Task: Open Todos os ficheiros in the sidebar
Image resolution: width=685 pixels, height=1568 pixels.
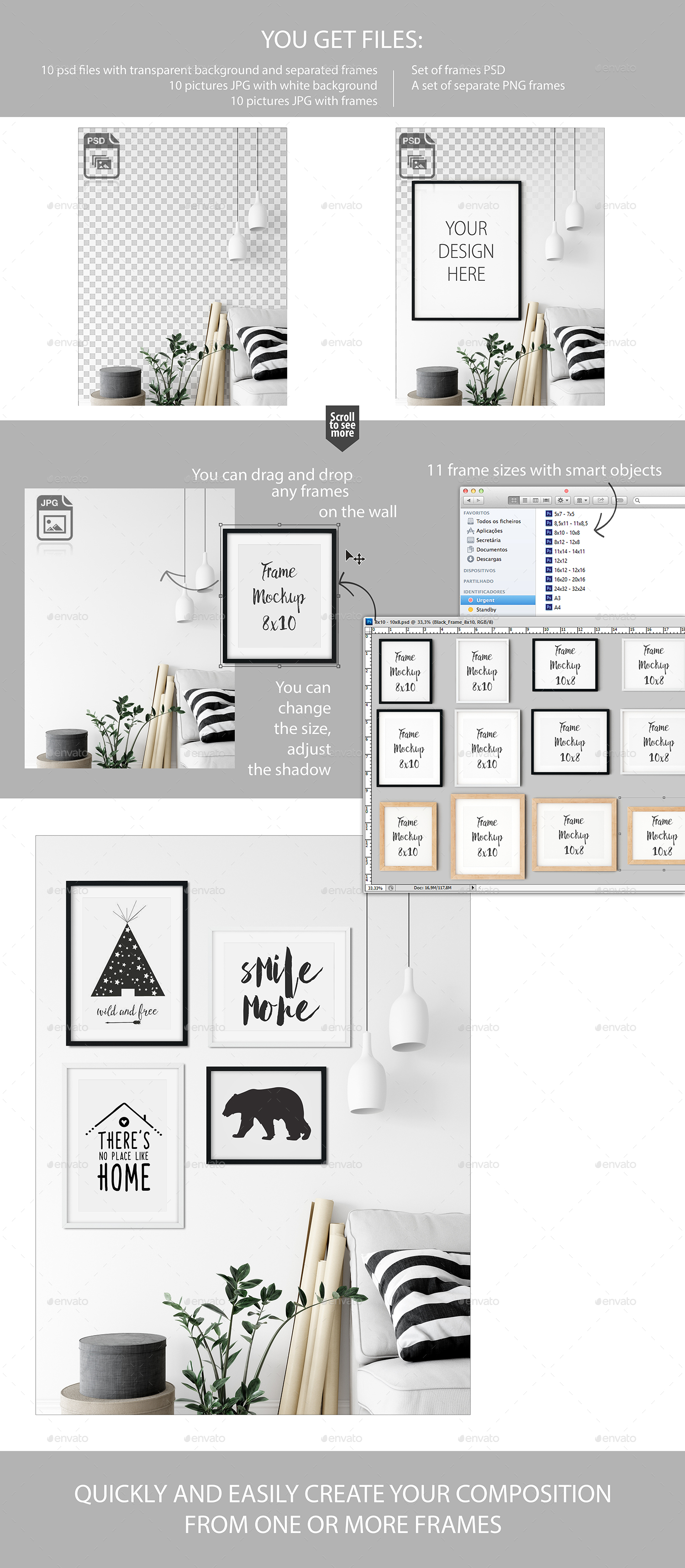Action: 498,521
